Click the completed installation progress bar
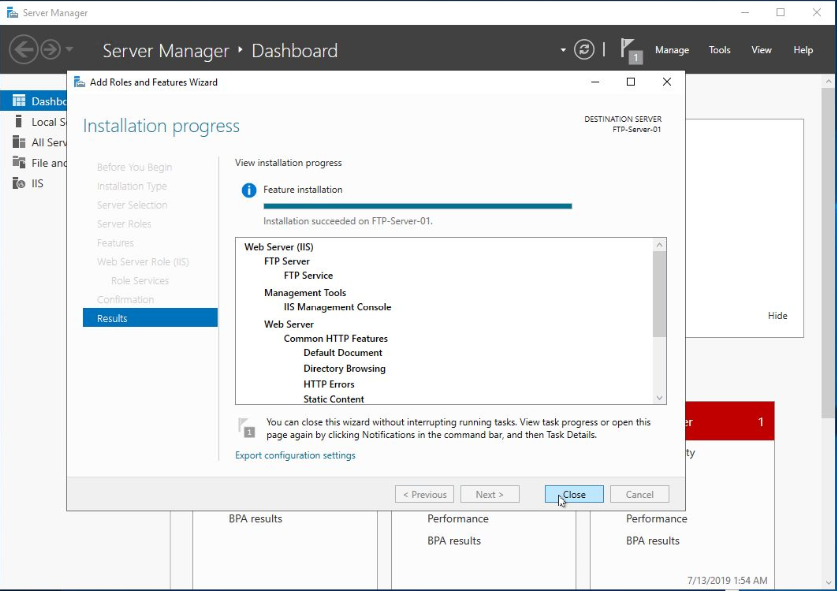The height and width of the screenshot is (591, 837). click(x=417, y=206)
